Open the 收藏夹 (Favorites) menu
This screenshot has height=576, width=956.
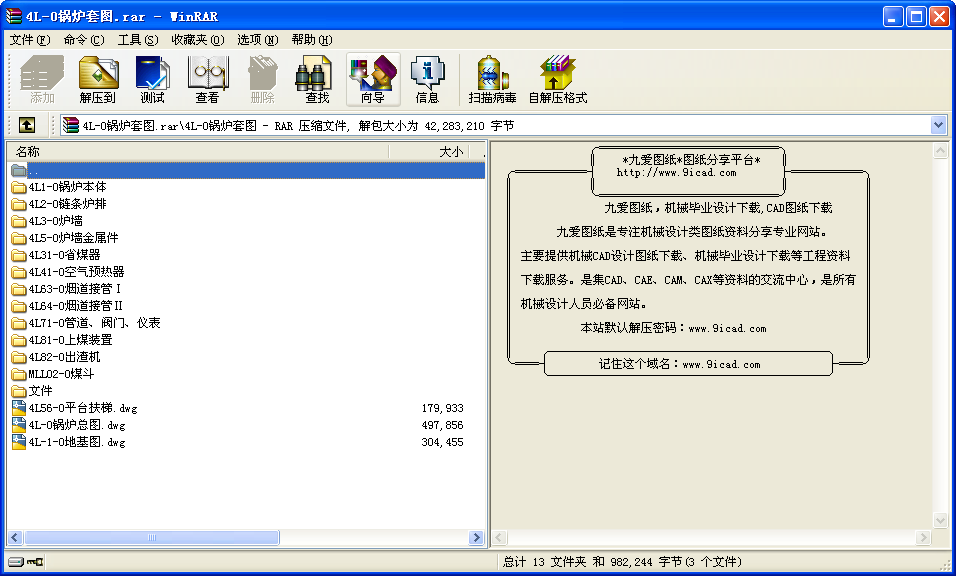click(197, 40)
